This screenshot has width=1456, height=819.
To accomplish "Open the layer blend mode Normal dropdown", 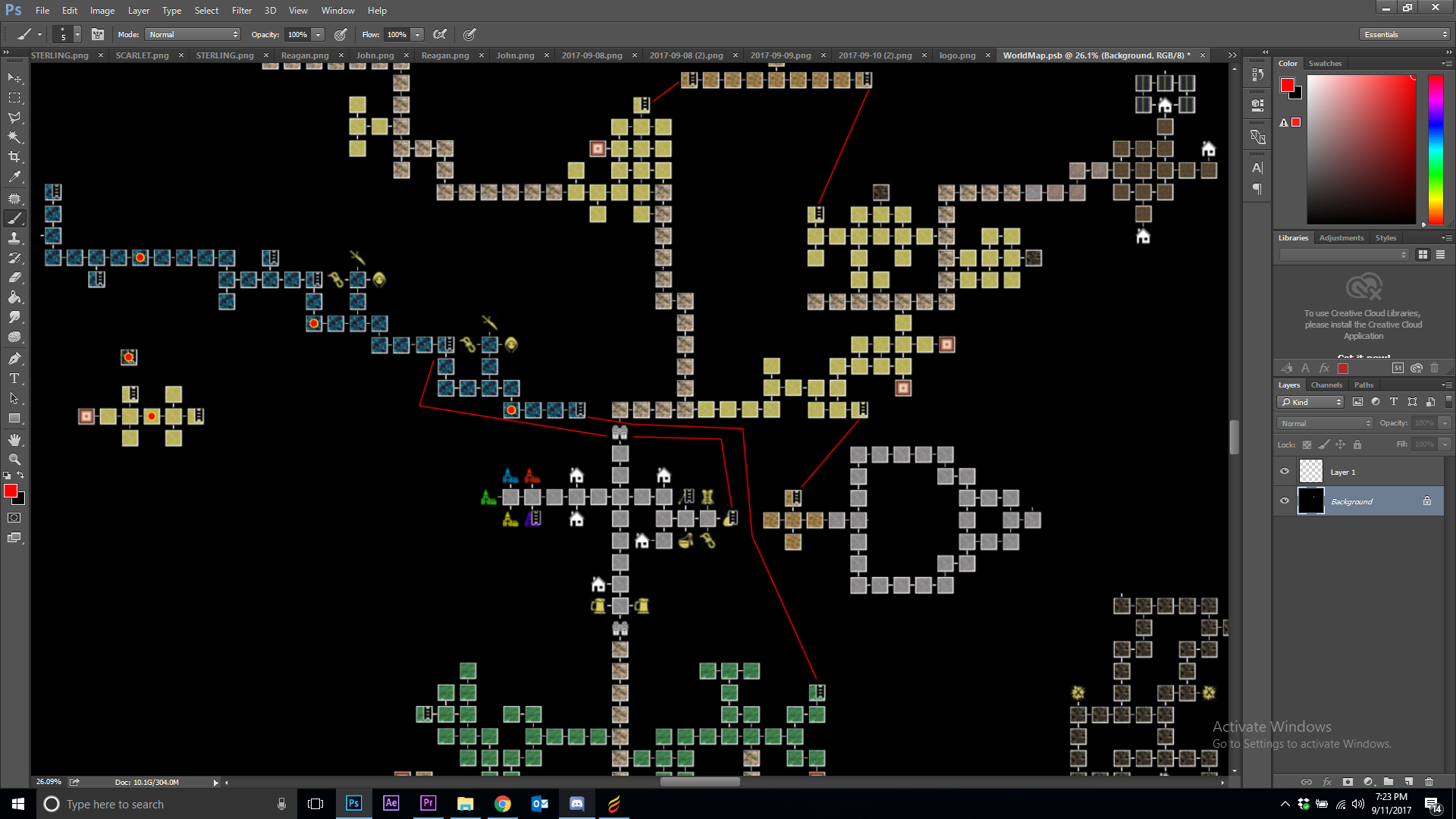I will tap(1325, 423).
